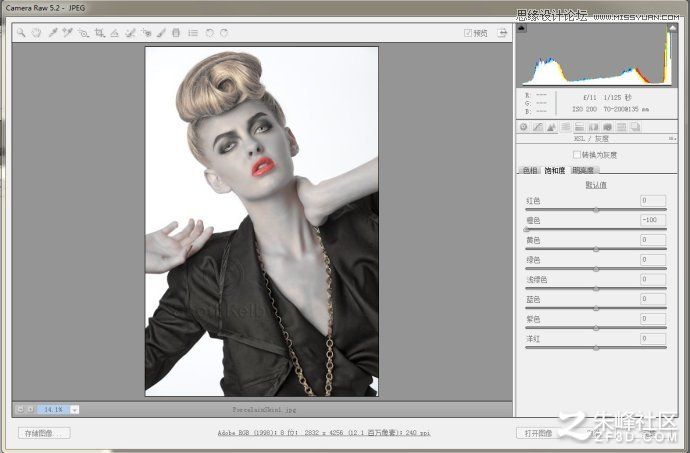Select the Color Sampler tool
This screenshot has height=453, width=690.
point(67,33)
